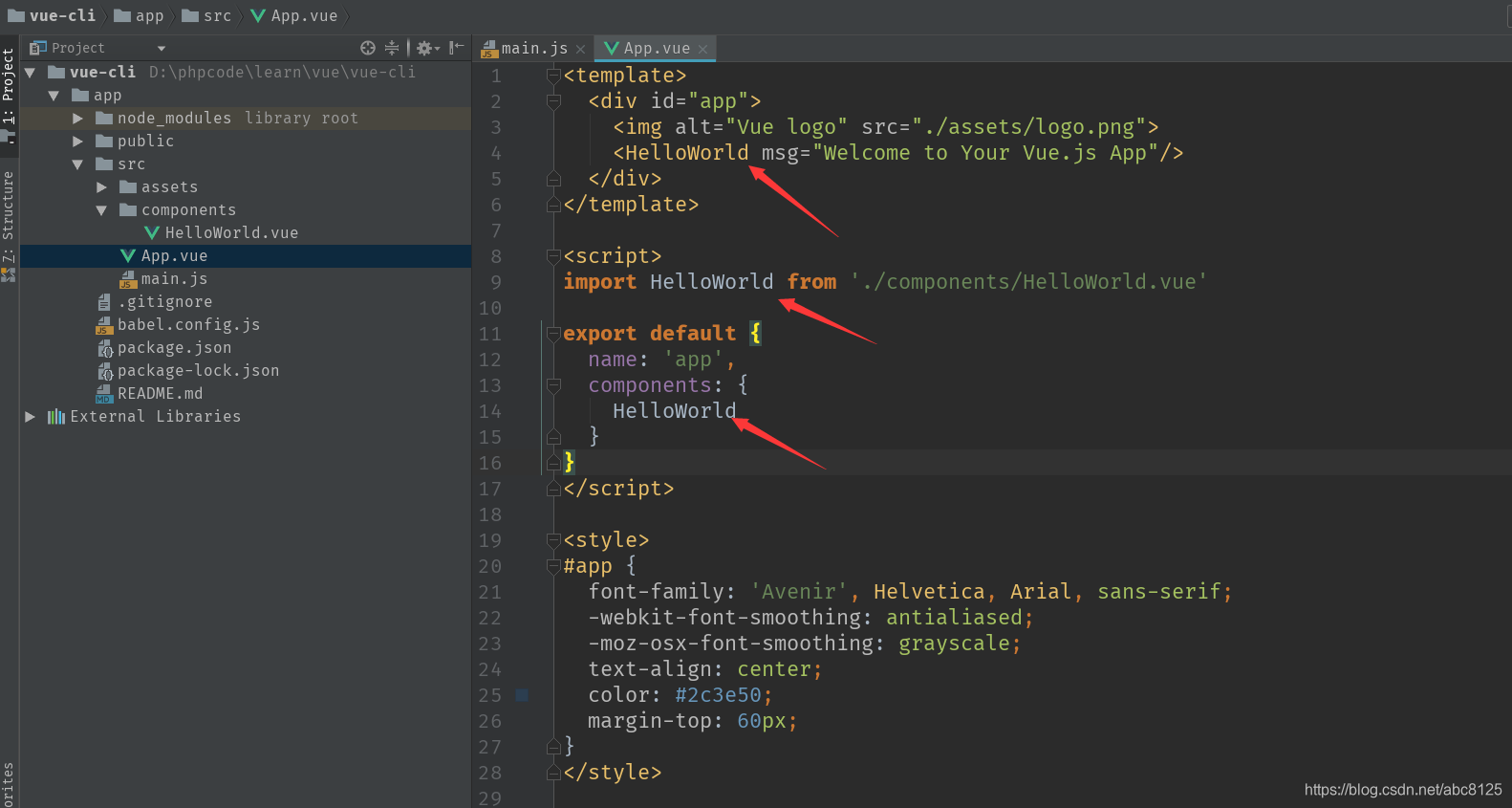
Task: Click src in the breadcrumb bar
Action: (207, 15)
